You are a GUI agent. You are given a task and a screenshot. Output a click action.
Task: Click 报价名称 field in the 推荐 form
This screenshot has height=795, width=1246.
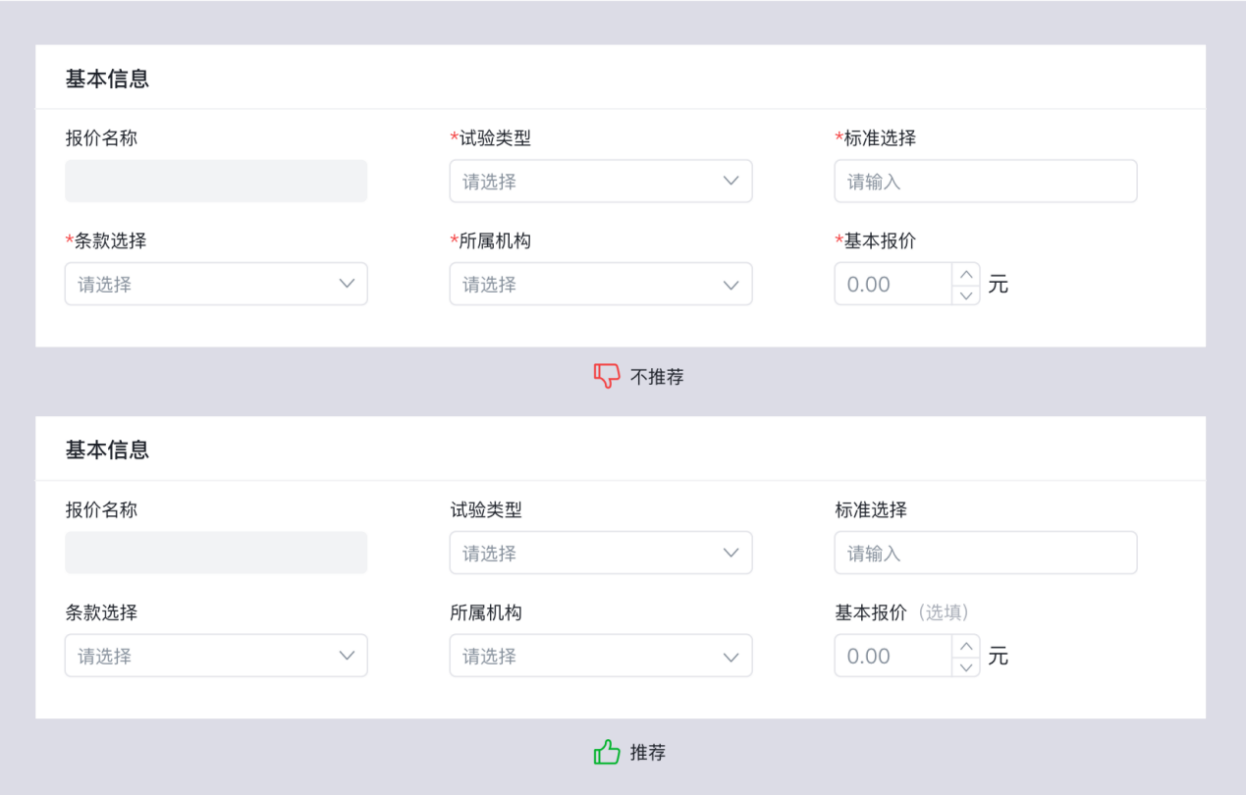216,553
